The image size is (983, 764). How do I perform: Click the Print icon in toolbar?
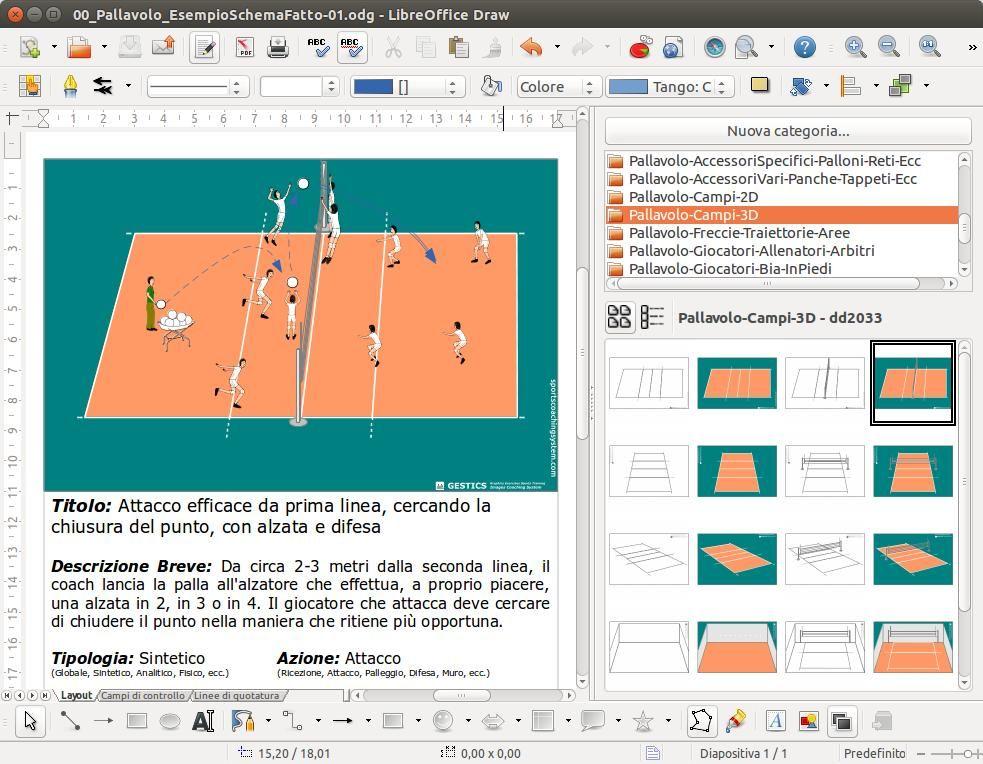click(278, 47)
